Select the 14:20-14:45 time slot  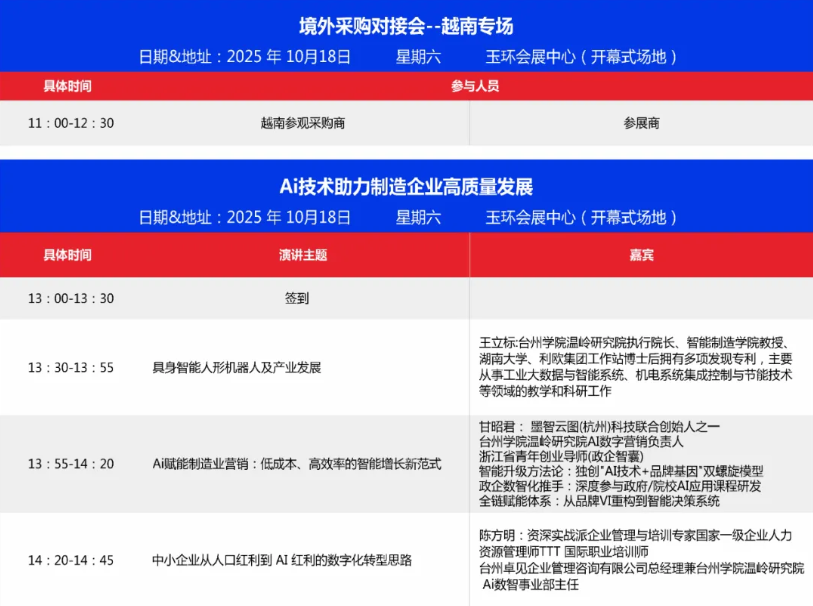pyautogui.click(x=71, y=560)
